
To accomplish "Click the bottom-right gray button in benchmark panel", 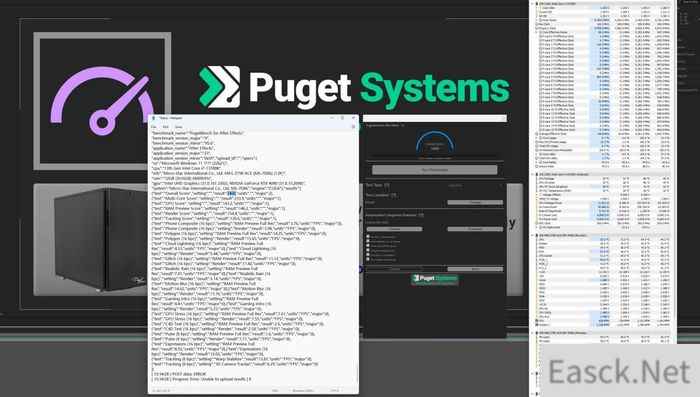I will (x=475, y=269).
